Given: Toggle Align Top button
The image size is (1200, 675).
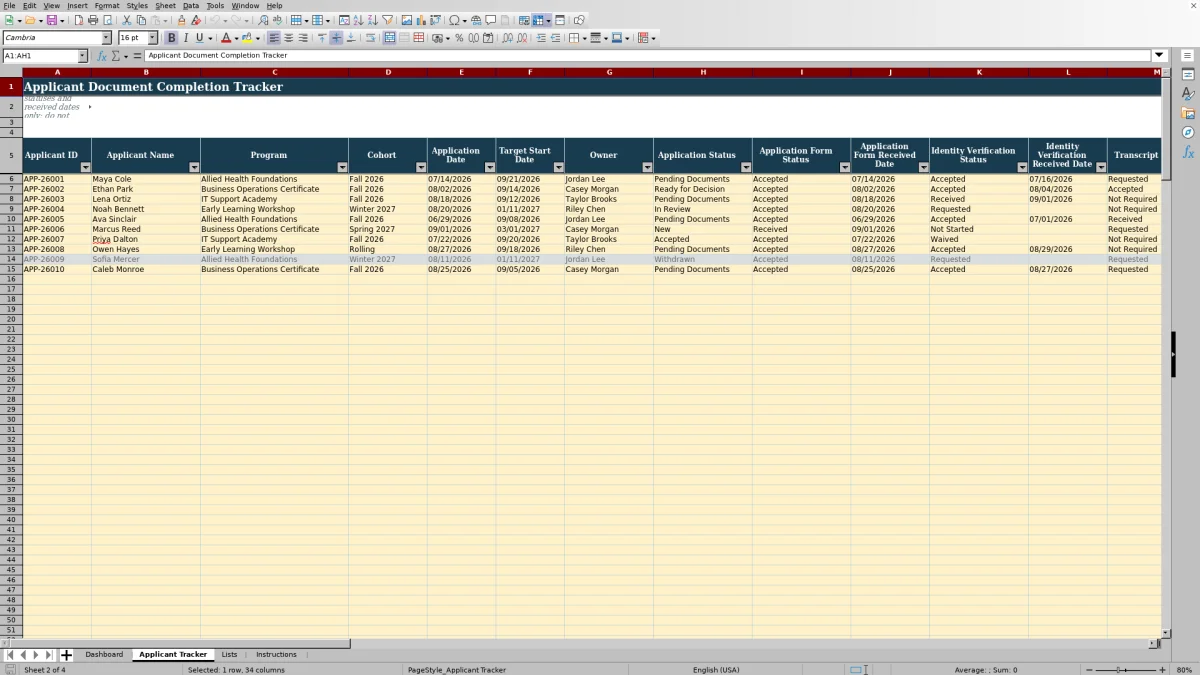Looking at the screenshot, I should 322,38.
